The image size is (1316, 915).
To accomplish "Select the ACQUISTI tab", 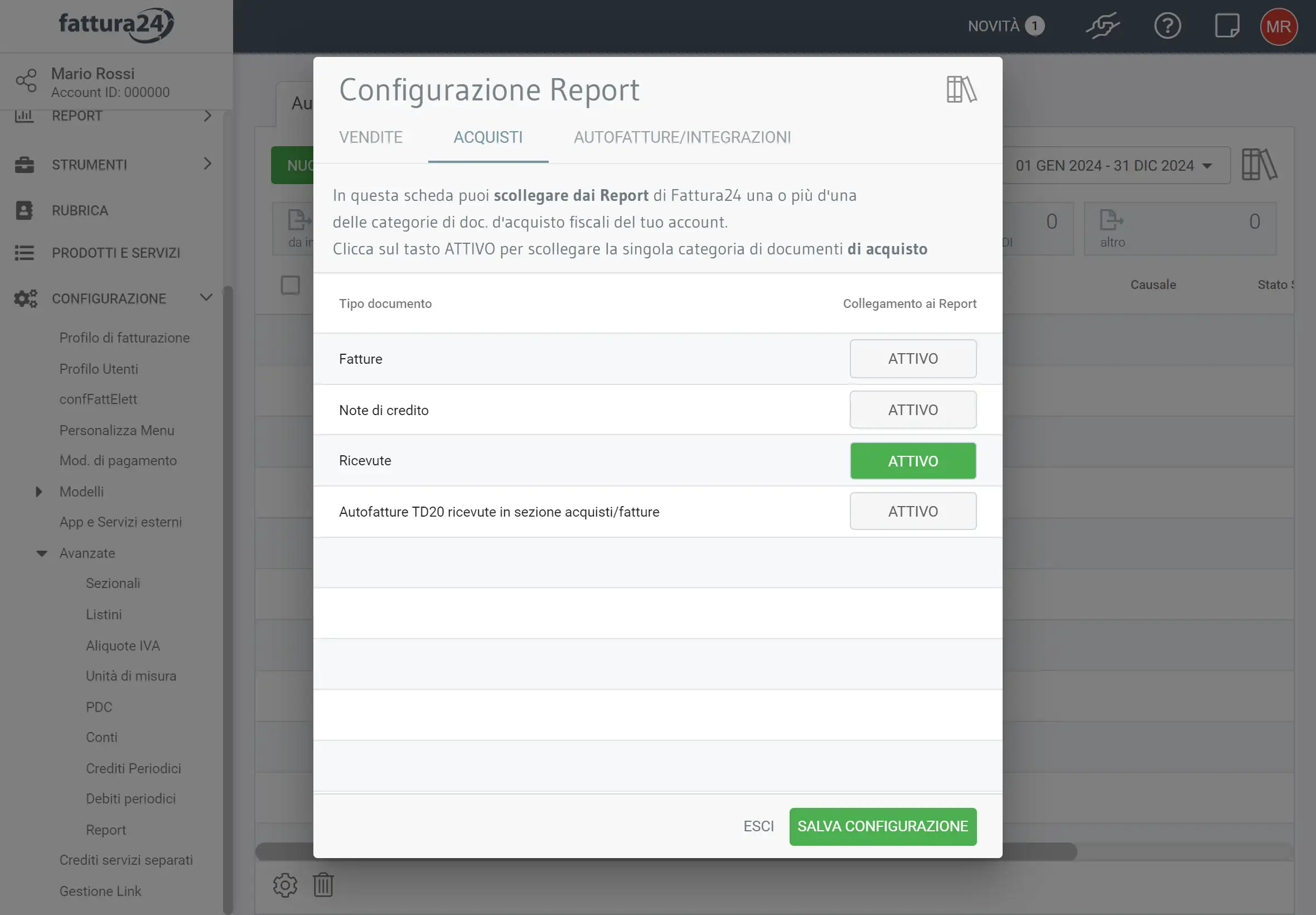I will [488, 137].
